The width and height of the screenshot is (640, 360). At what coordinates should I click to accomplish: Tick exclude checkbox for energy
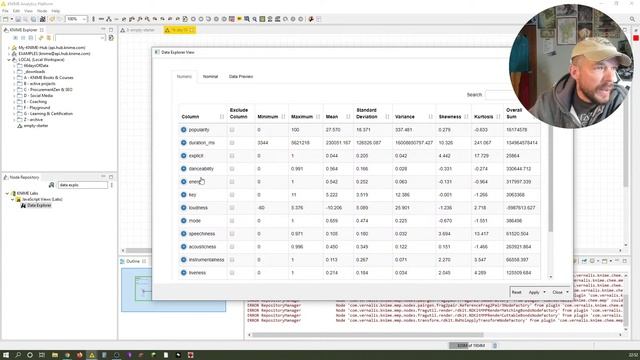pos(232,182)
